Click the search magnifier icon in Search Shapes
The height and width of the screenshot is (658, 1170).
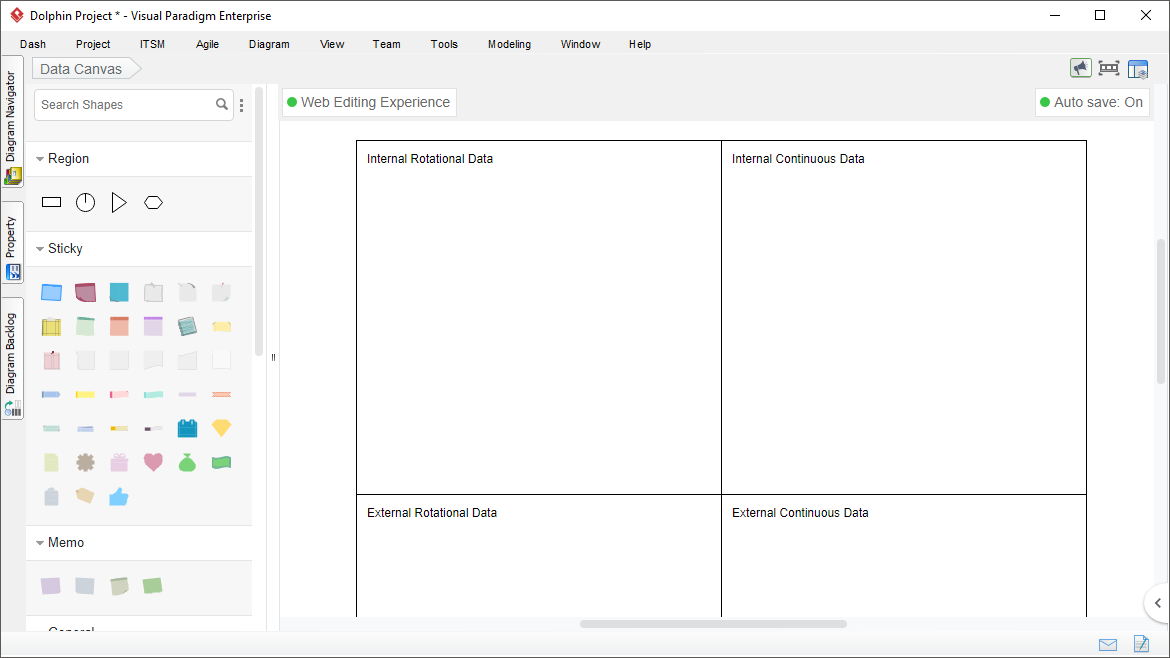tap(222, 104)
